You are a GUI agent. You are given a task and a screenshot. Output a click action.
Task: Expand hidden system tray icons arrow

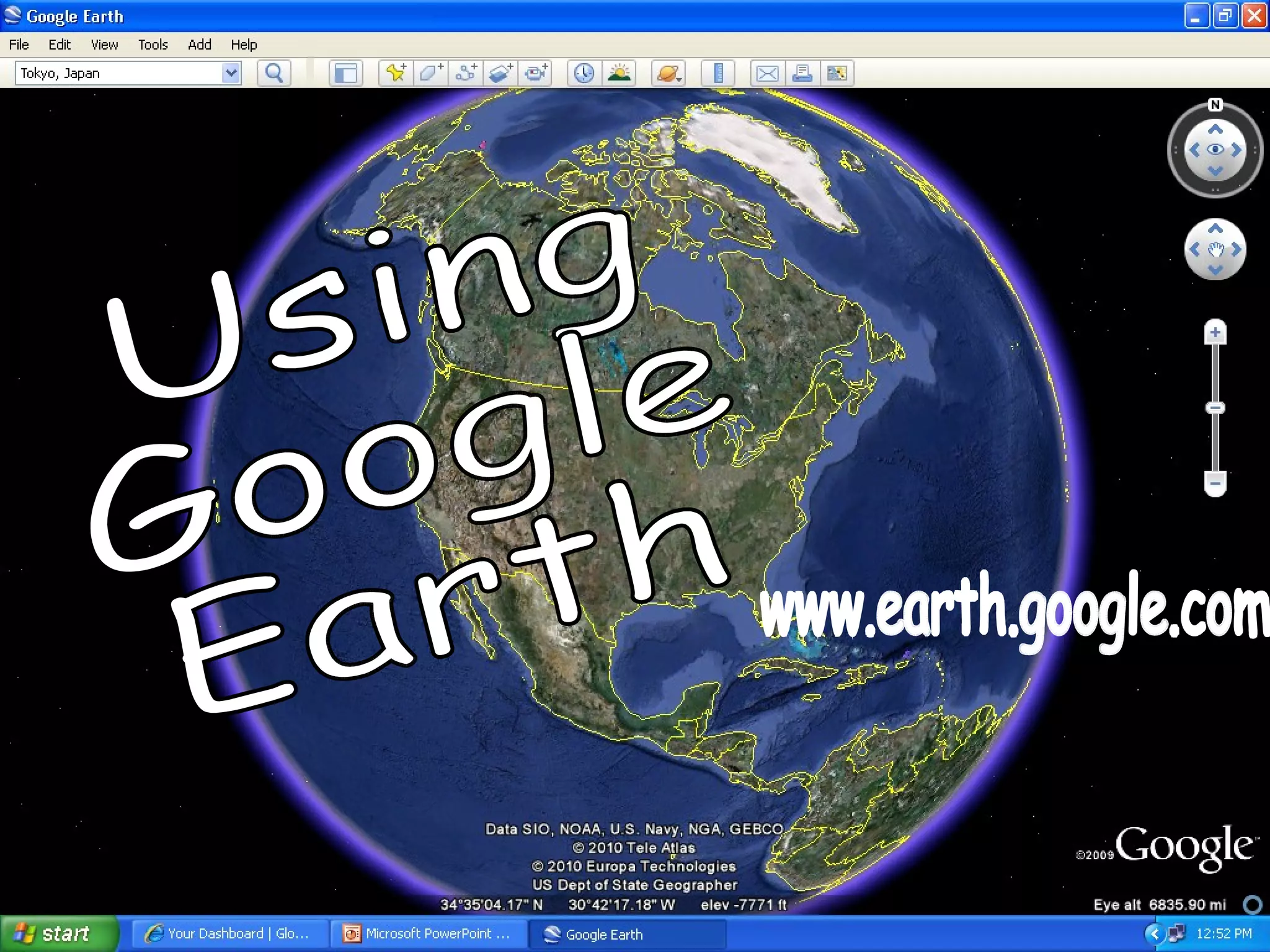click(1153, 933)
